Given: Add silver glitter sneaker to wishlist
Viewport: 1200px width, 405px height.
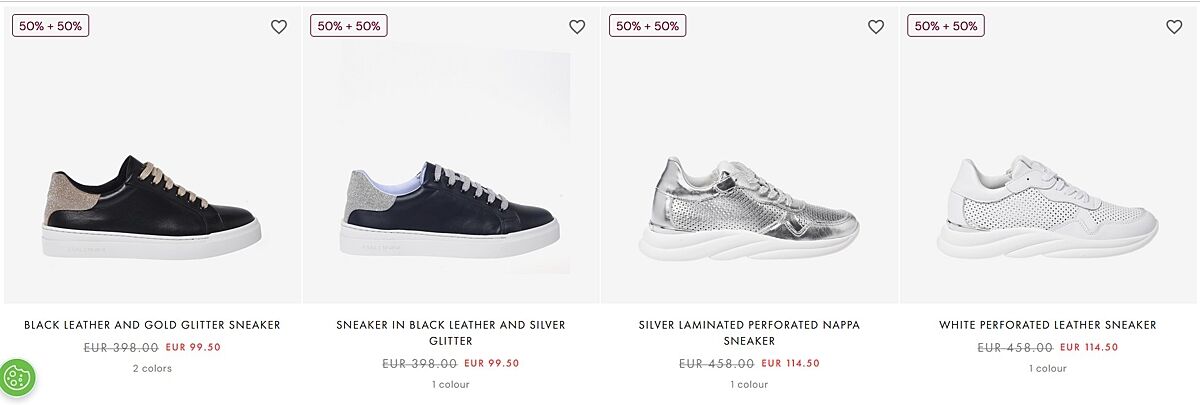Looking at the screenshot, I should (x=577, y=27).
